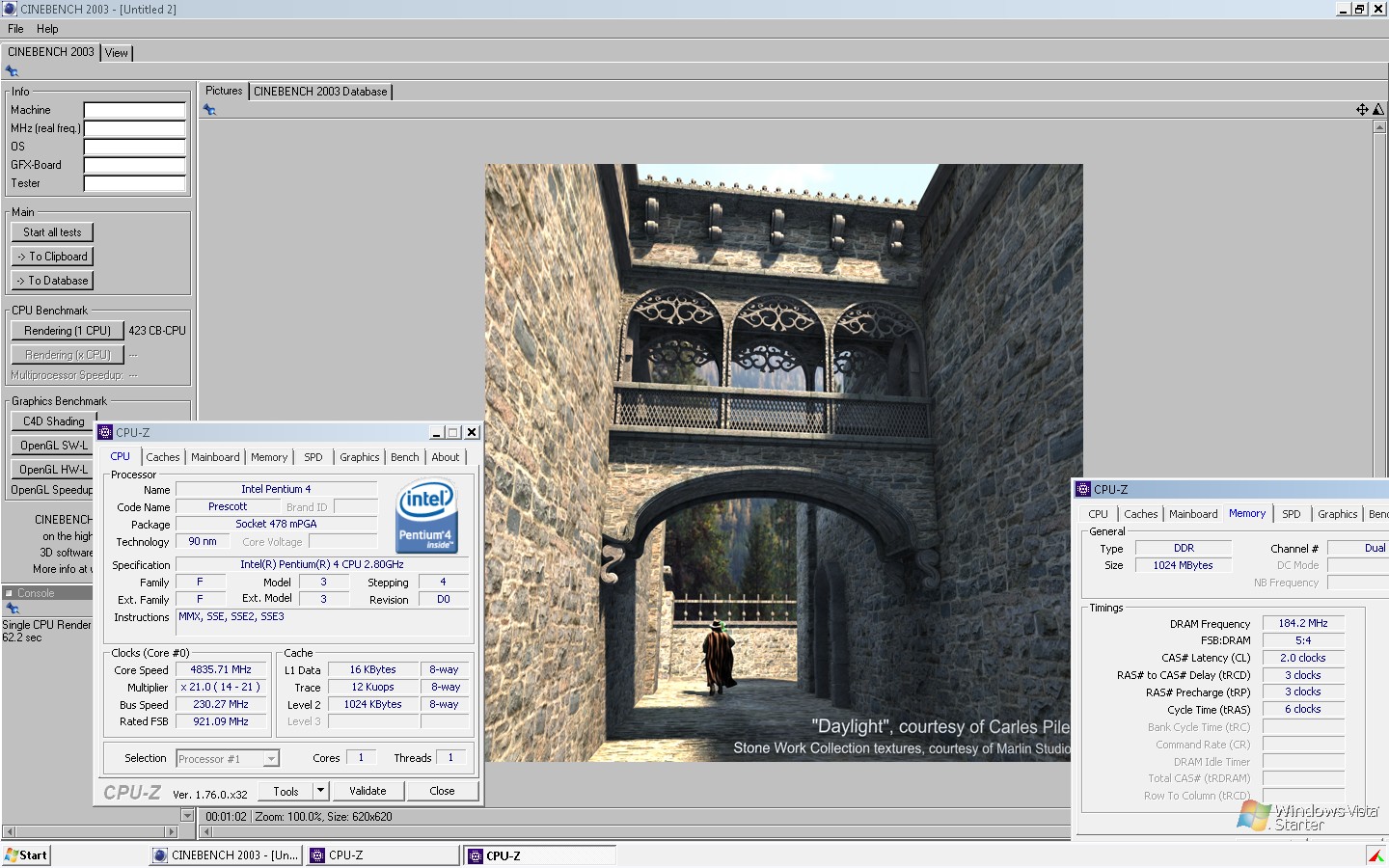Screen dimensions: 1389x868
Task: Click the OpenGL SW-L button
Action: coord(52,446)
